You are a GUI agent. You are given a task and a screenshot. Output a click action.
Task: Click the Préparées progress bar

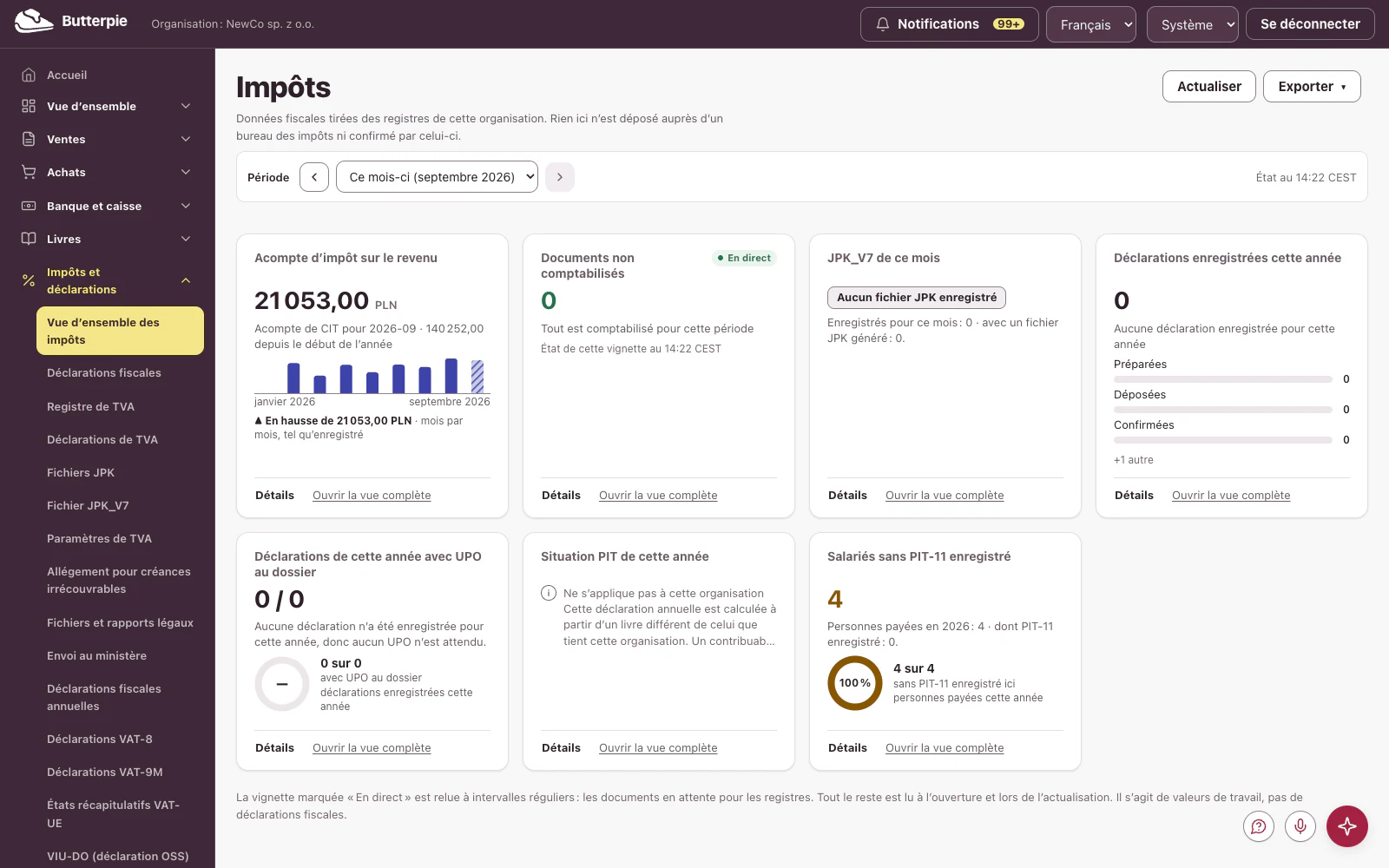tap(1223, 379)
